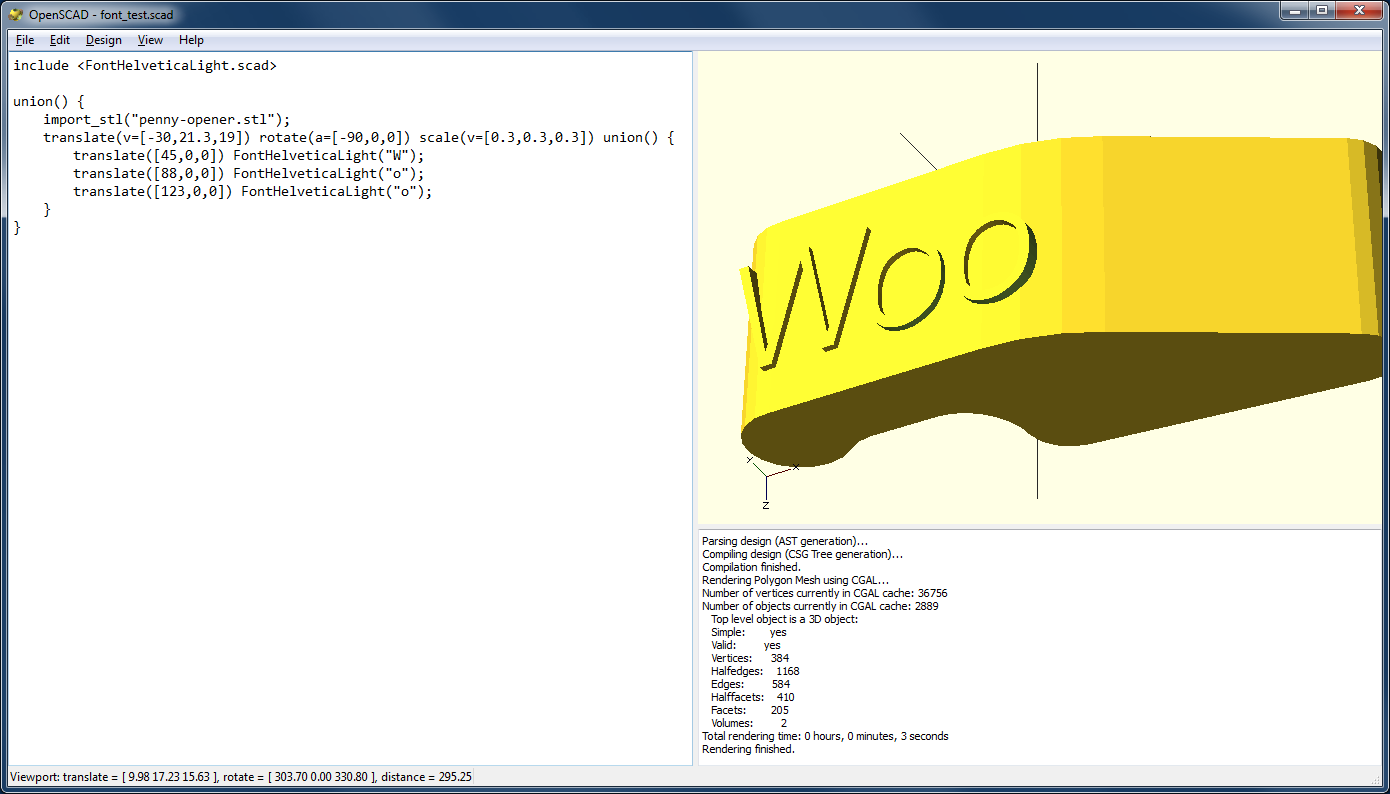
Task: Open the View menu
Action: (150, 40)
